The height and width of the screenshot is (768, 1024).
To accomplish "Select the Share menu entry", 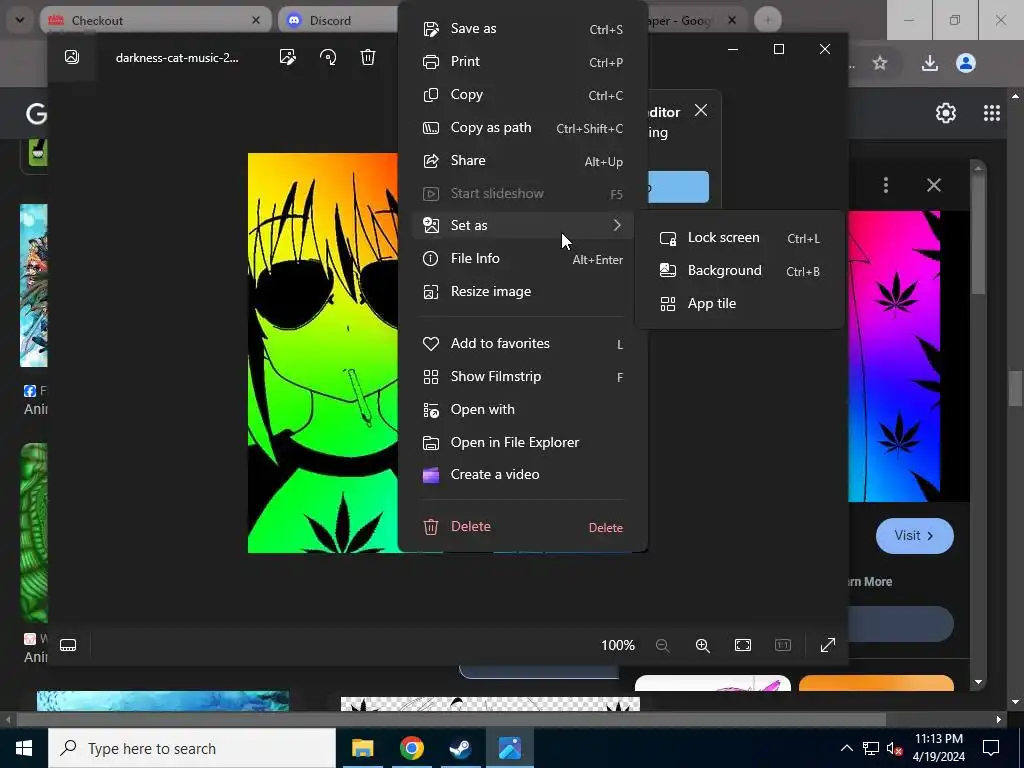I will pyautogui.click(x=522, y=161).
